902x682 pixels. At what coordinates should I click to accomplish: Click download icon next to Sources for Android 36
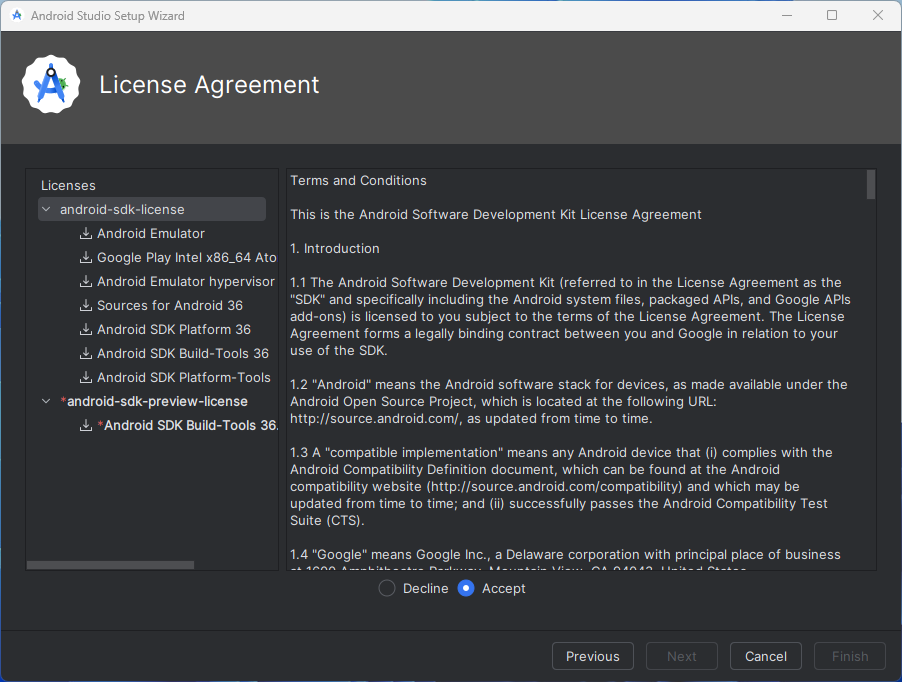(86, 306)
